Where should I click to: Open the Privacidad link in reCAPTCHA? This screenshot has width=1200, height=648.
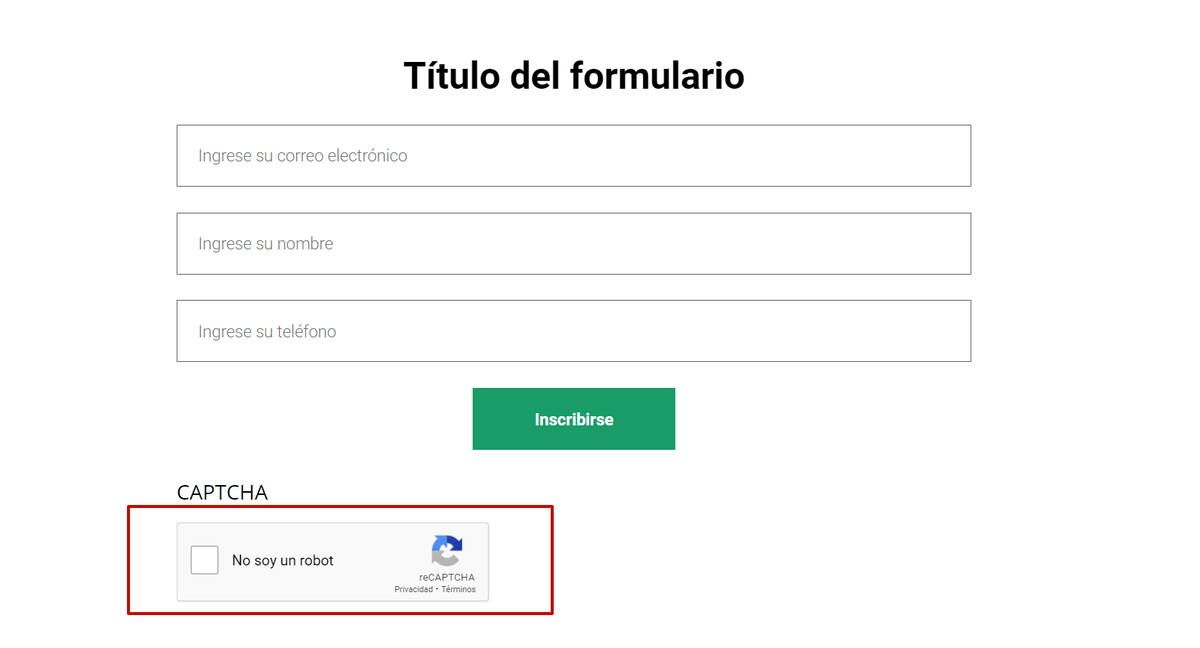pyautogui.click(x=414, y=590)
